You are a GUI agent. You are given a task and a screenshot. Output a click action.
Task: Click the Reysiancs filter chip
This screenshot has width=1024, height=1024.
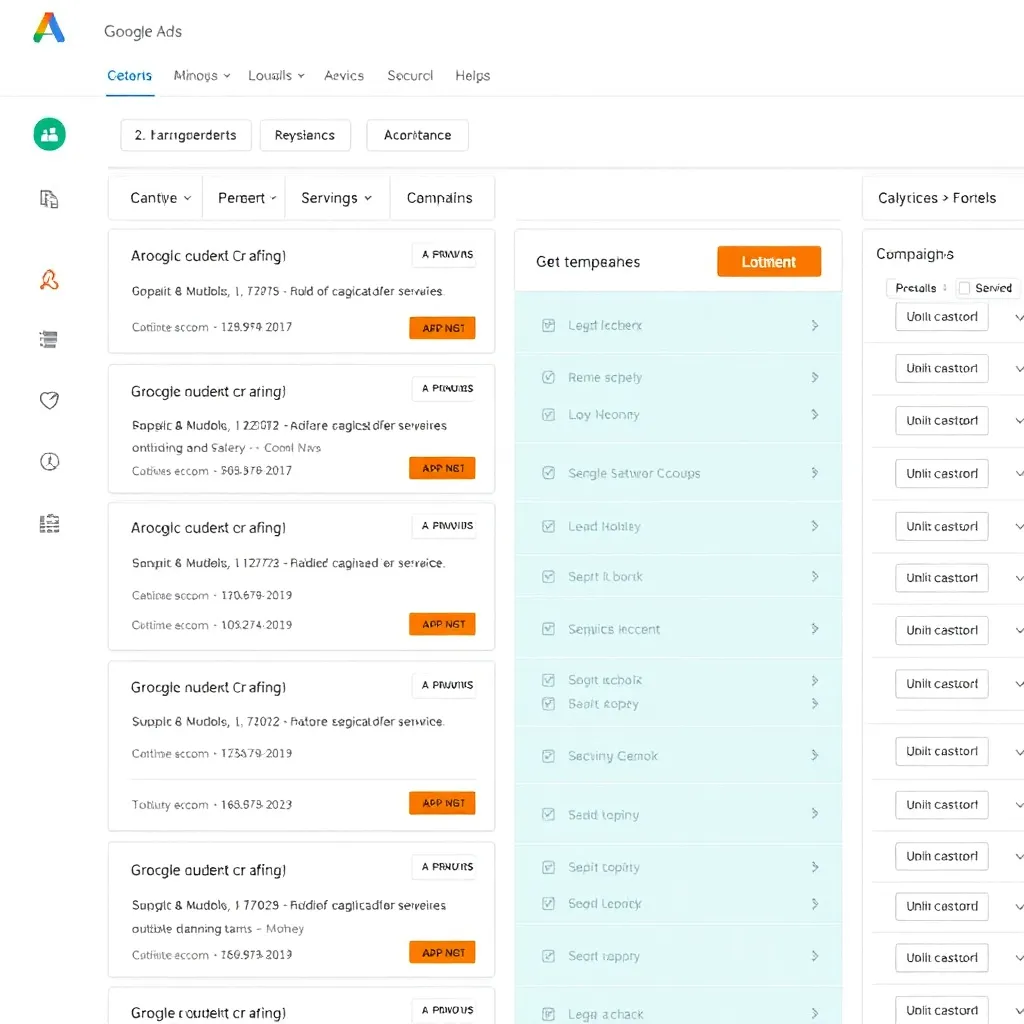pyautogui.click(x=305, y=135)
